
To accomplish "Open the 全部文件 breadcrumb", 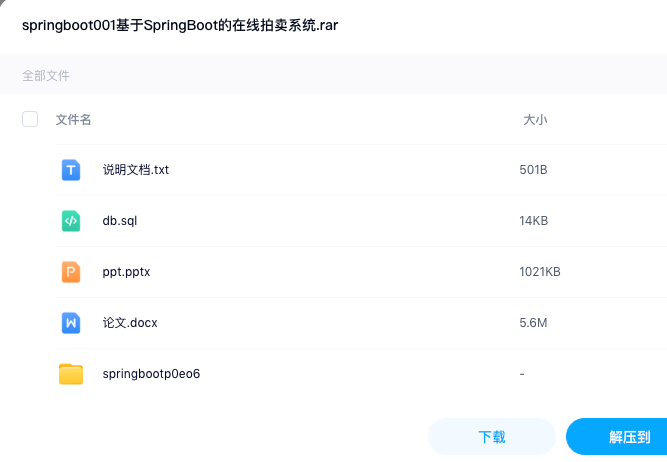I will point(46,76).
